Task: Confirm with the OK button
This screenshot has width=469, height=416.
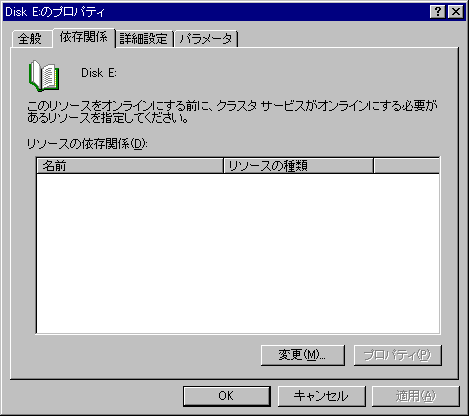Action: pyautogui.click(x=227, y=396)
